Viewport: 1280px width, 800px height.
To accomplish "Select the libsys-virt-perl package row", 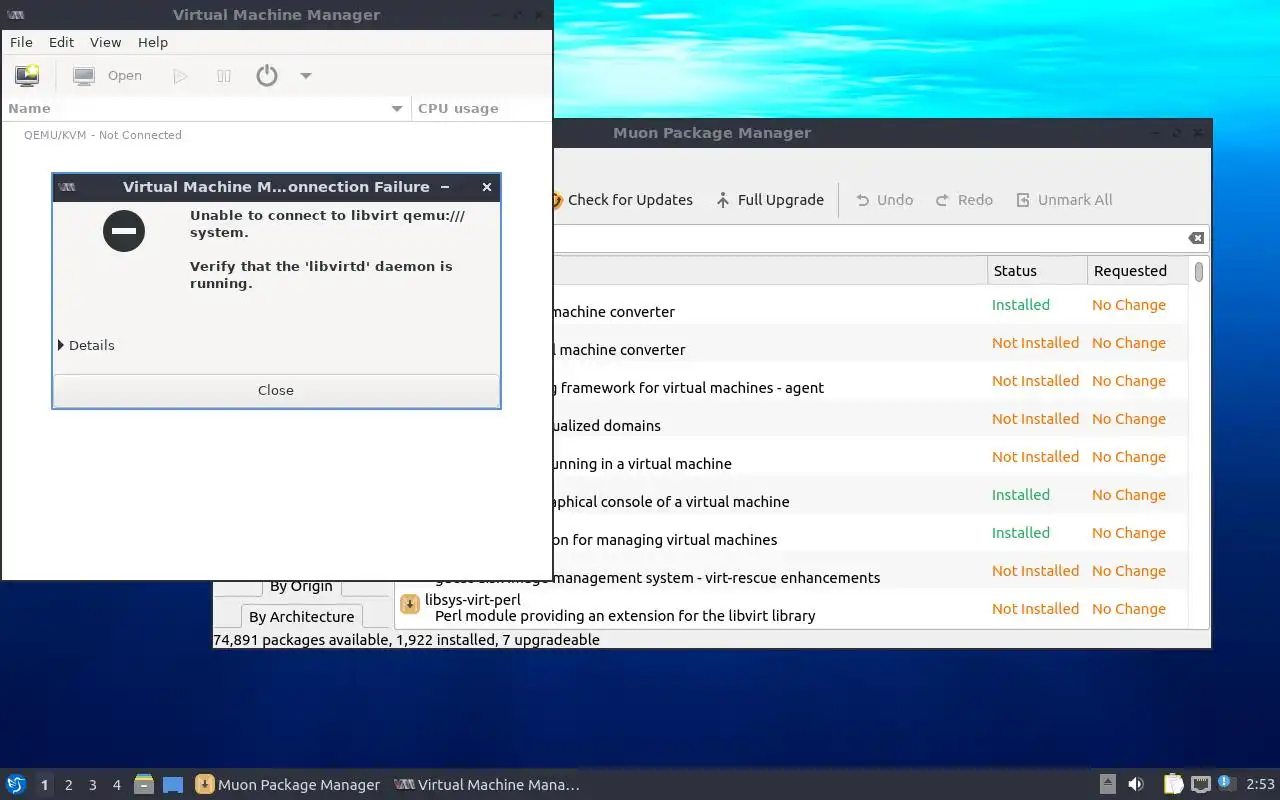I will [x=792, y=608].
